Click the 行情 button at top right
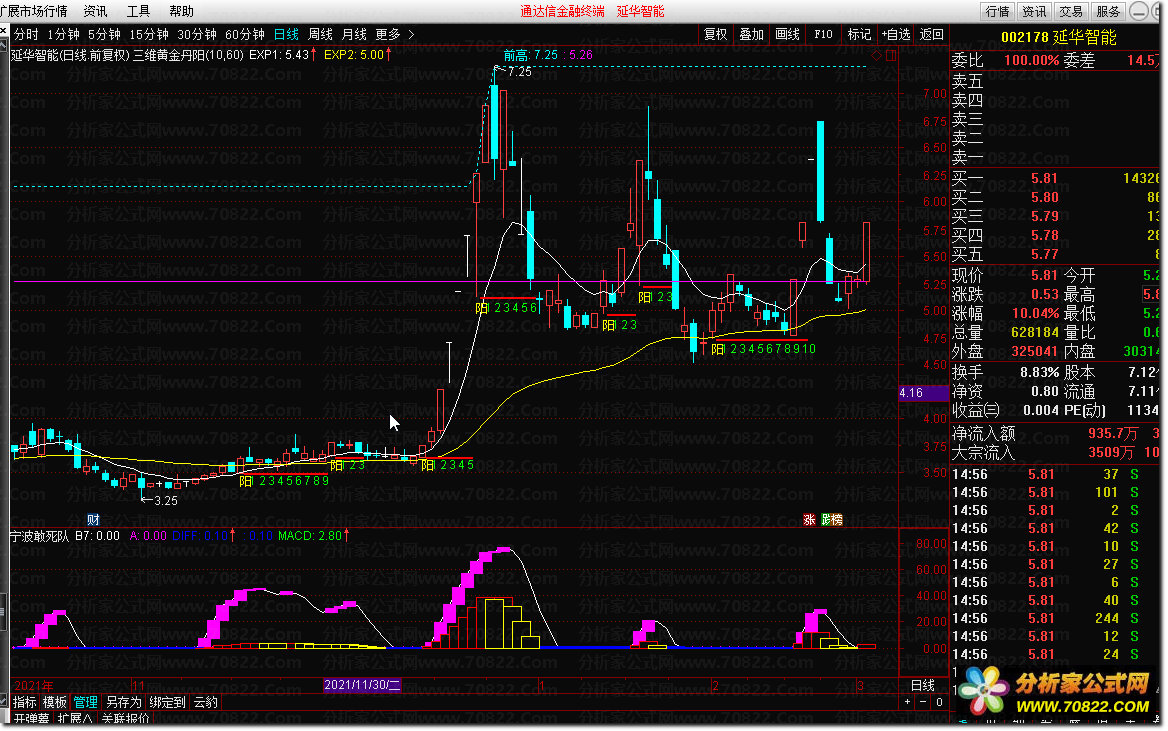This screenshot has height=731, width=1168. (997, 11)
